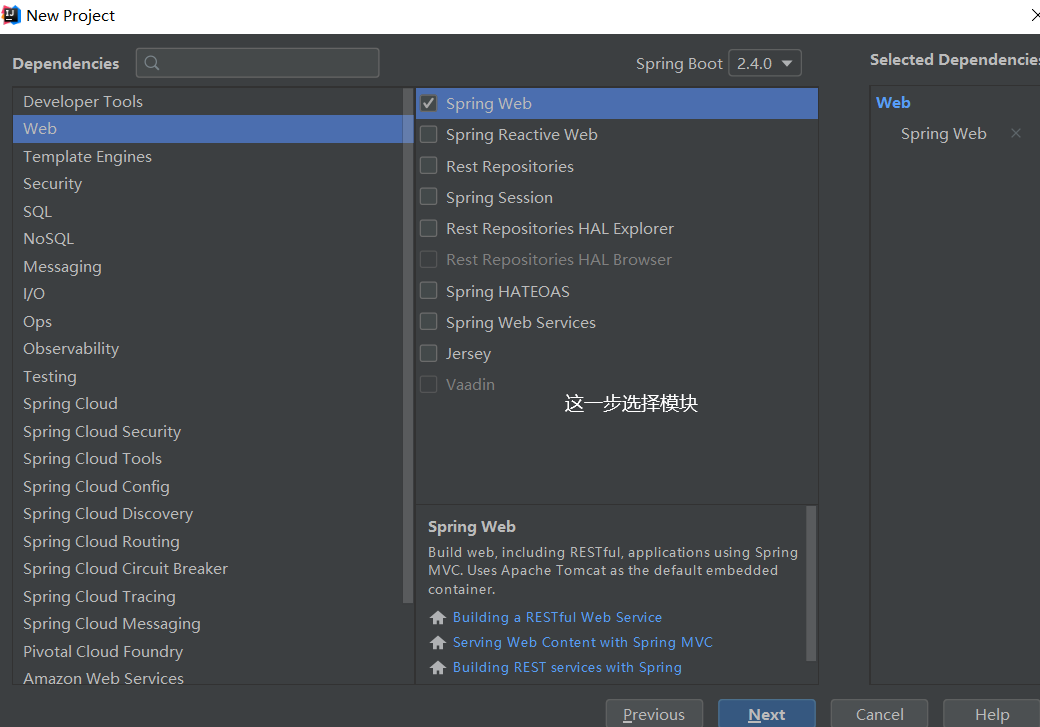Choose the Spring Cloud Routing category
This screenshot has width=1040, height=727.
pyautogui.click(x=208, y=542)
